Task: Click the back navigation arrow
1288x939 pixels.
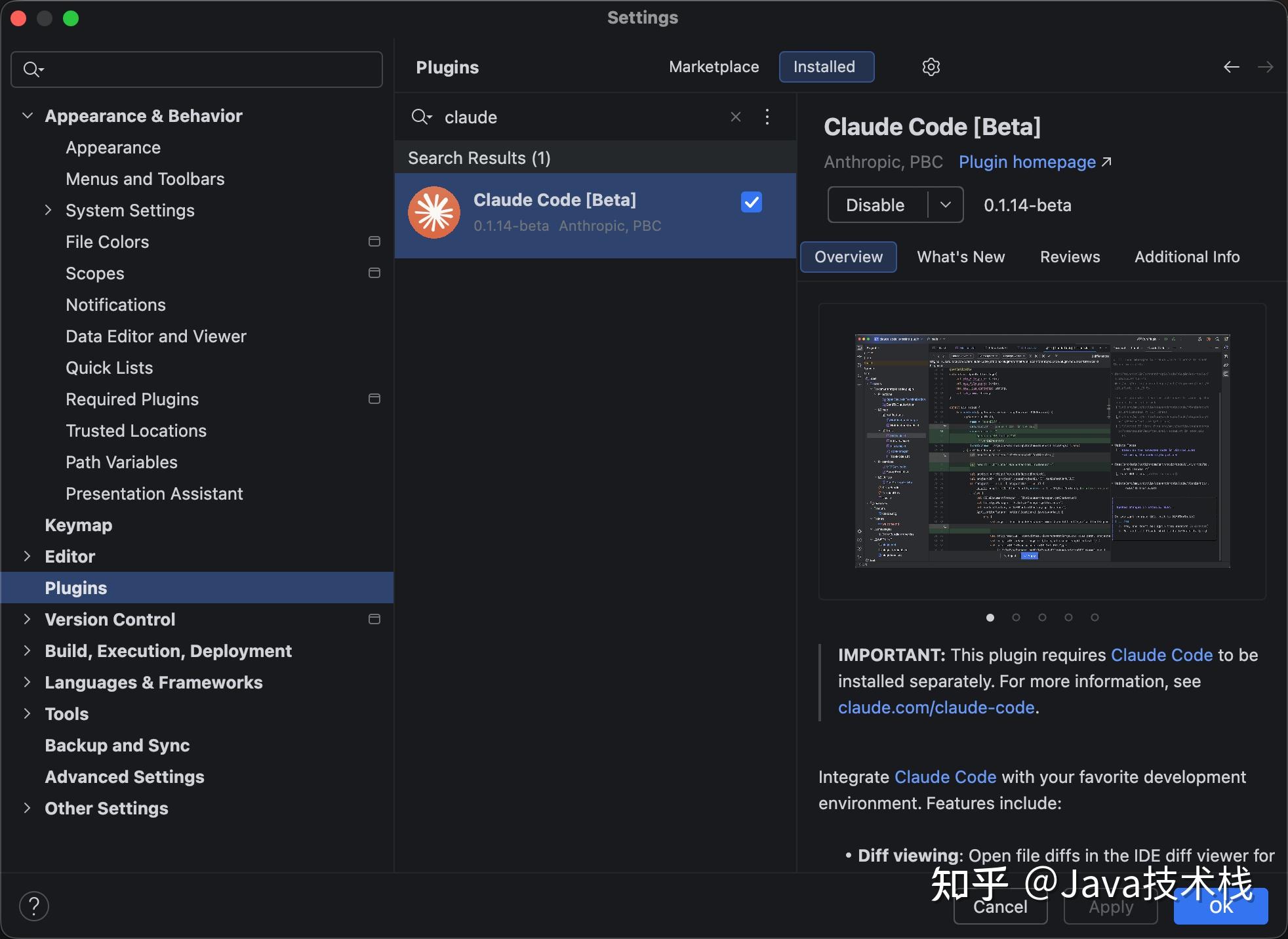Action: pos(1231,67)
